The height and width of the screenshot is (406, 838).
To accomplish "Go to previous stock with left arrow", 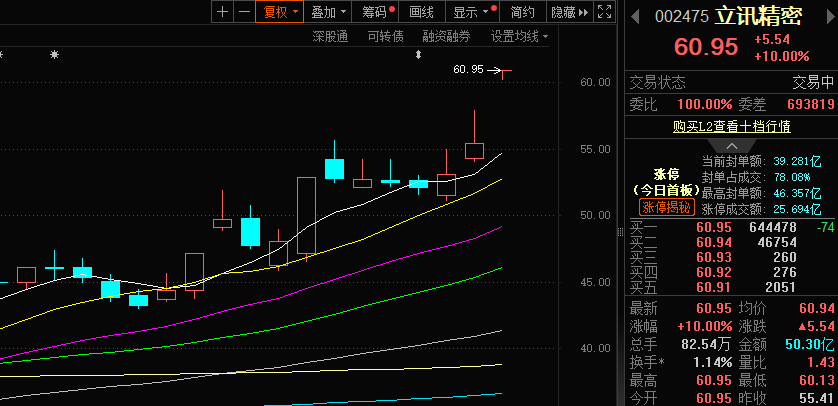I will tap(635, 17).
